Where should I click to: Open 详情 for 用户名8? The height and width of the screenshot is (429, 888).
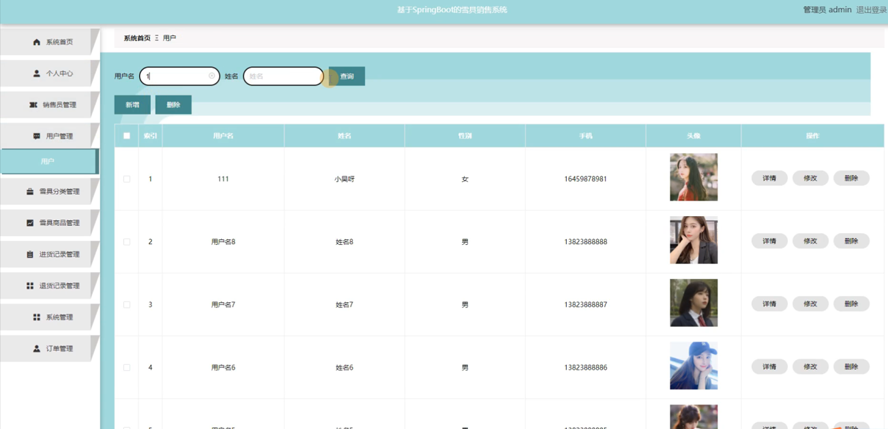click(769, 241)
